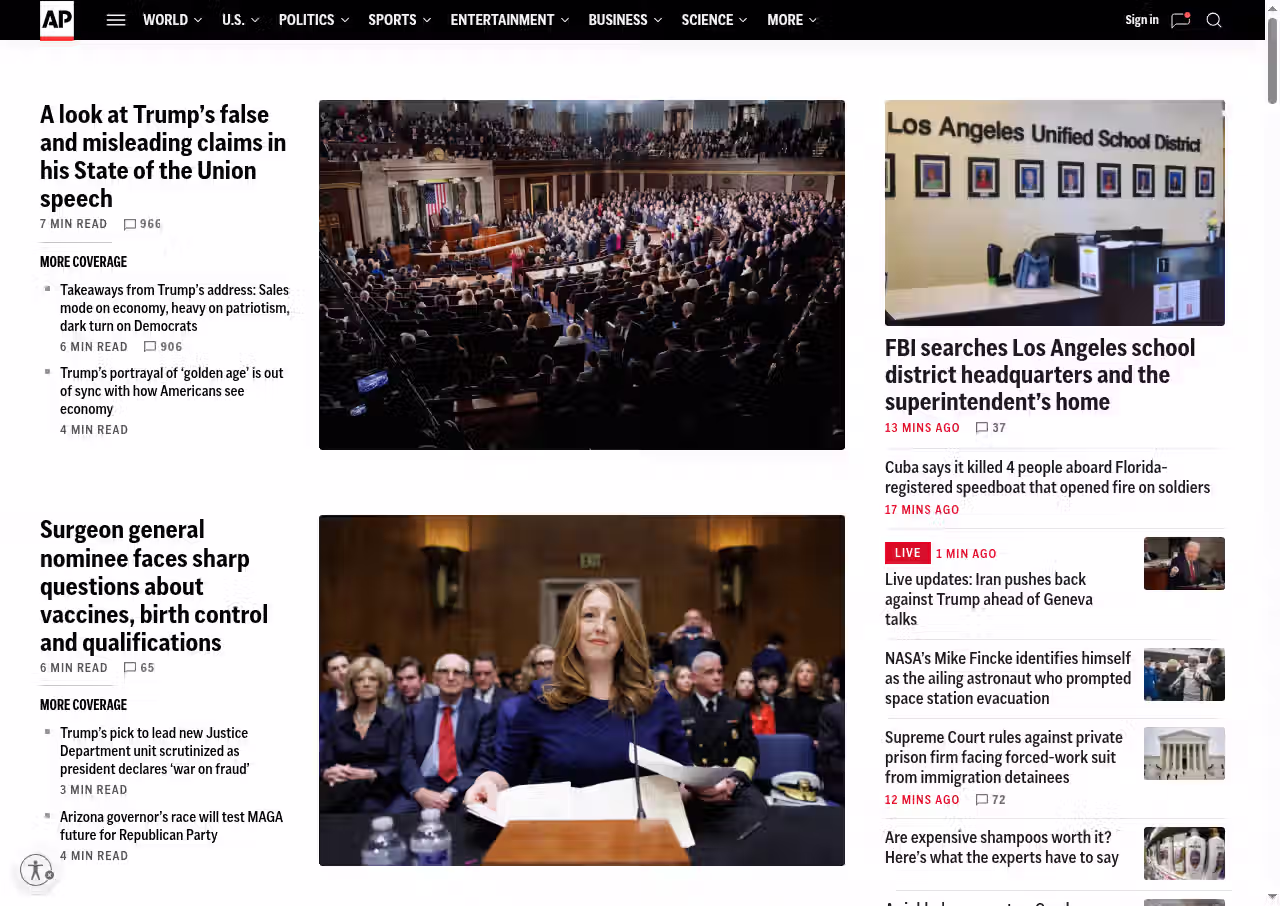Image resolution: width=1280 pixels, height=906 pixels.
Task: Click comment icon on Surgeon general story
Action: (x=130, y=668)
